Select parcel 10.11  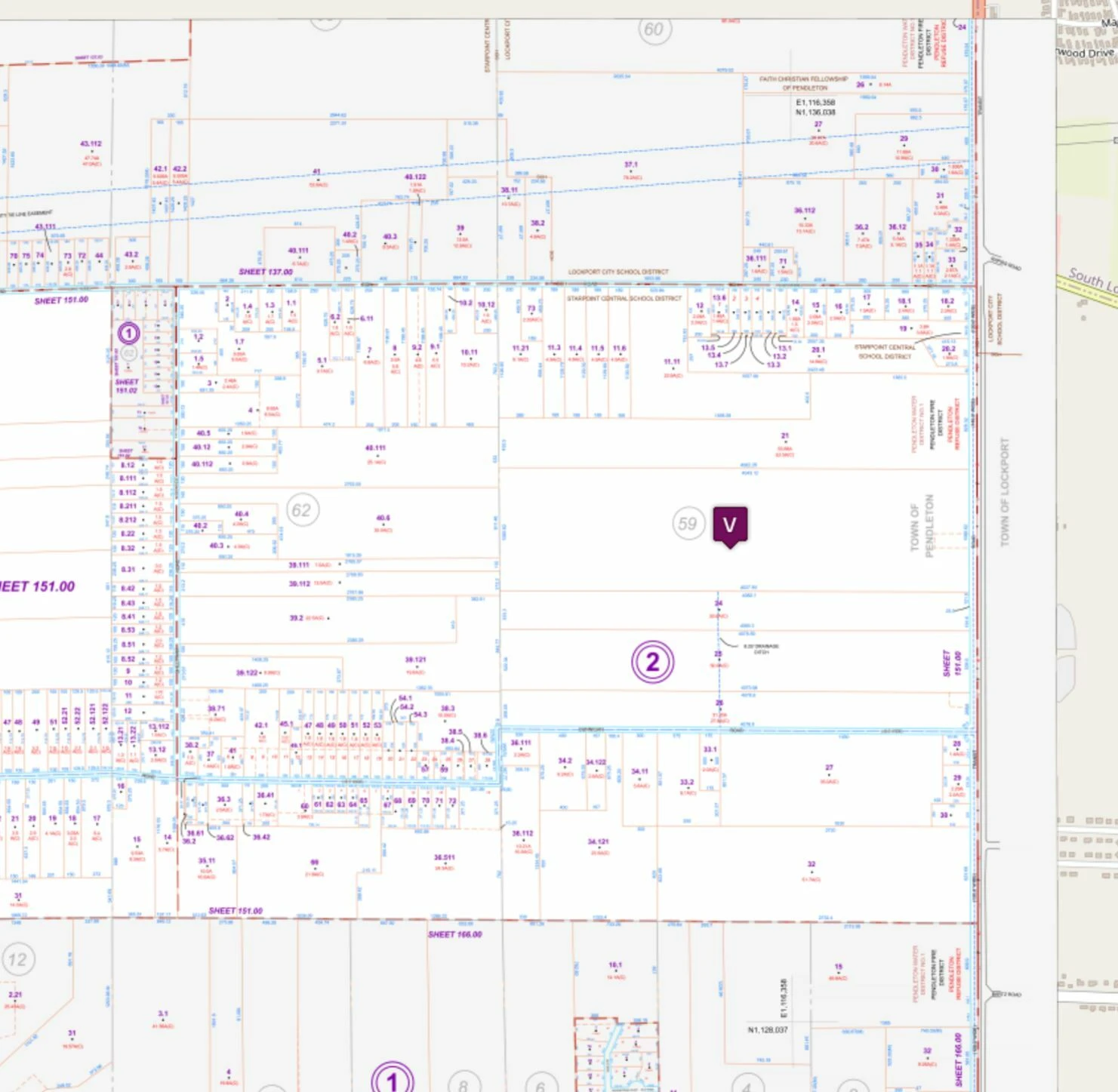pyautogui.click(x=469, y=352)
